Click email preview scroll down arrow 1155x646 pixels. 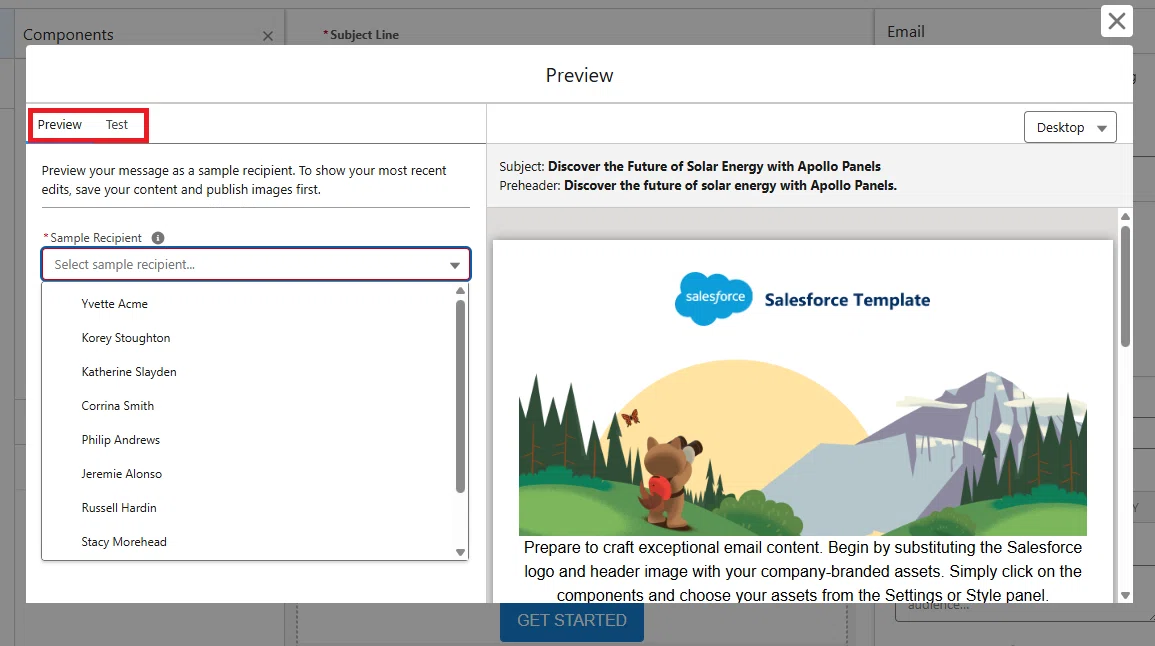(x=1125, y=594)
